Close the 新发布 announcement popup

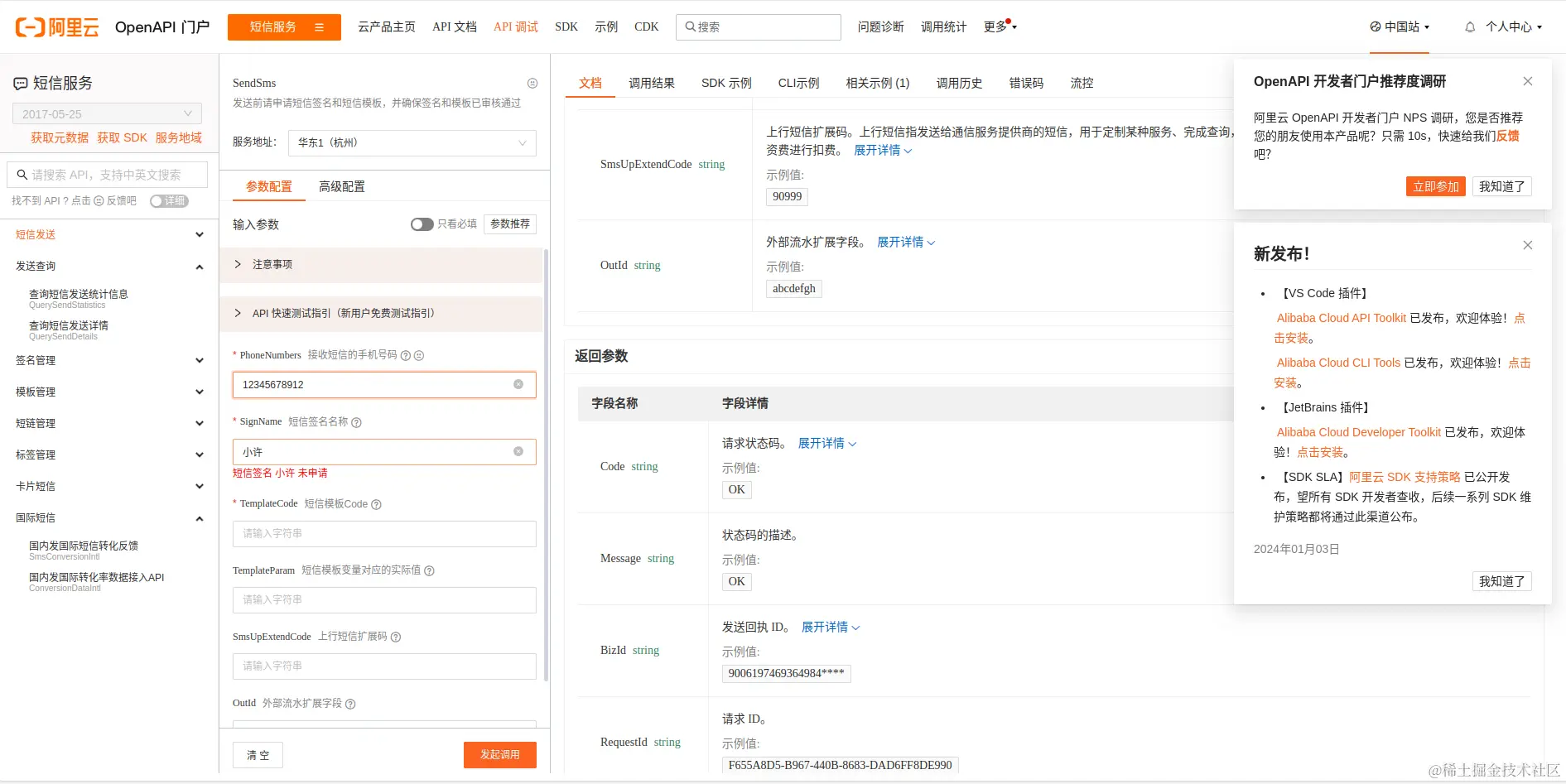(x=1528, y=245)
